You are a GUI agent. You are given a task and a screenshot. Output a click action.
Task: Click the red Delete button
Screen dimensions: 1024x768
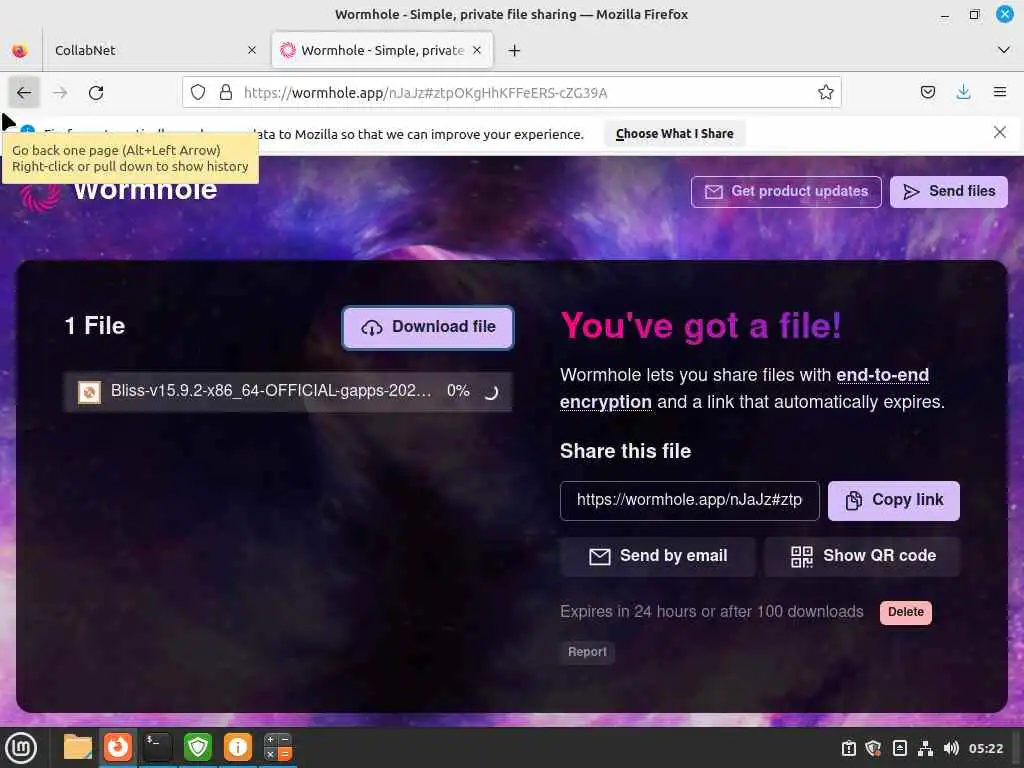point(906,613)
